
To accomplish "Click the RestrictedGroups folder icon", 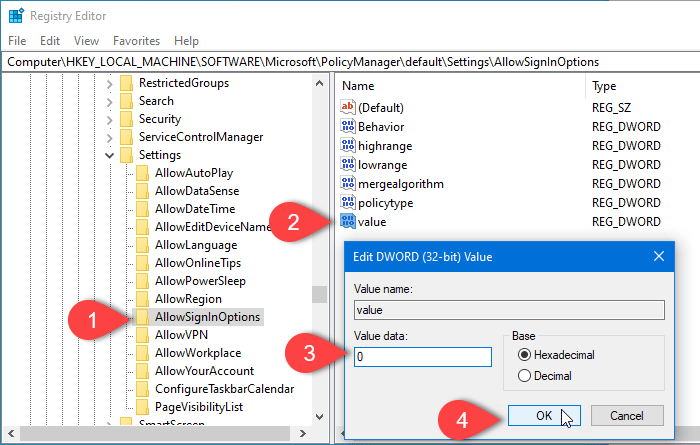I will (127, 83).
